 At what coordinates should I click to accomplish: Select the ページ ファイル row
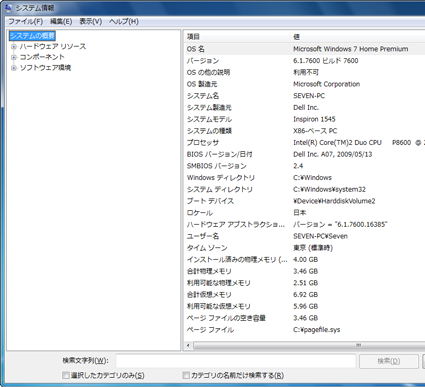tap(304, 330)
